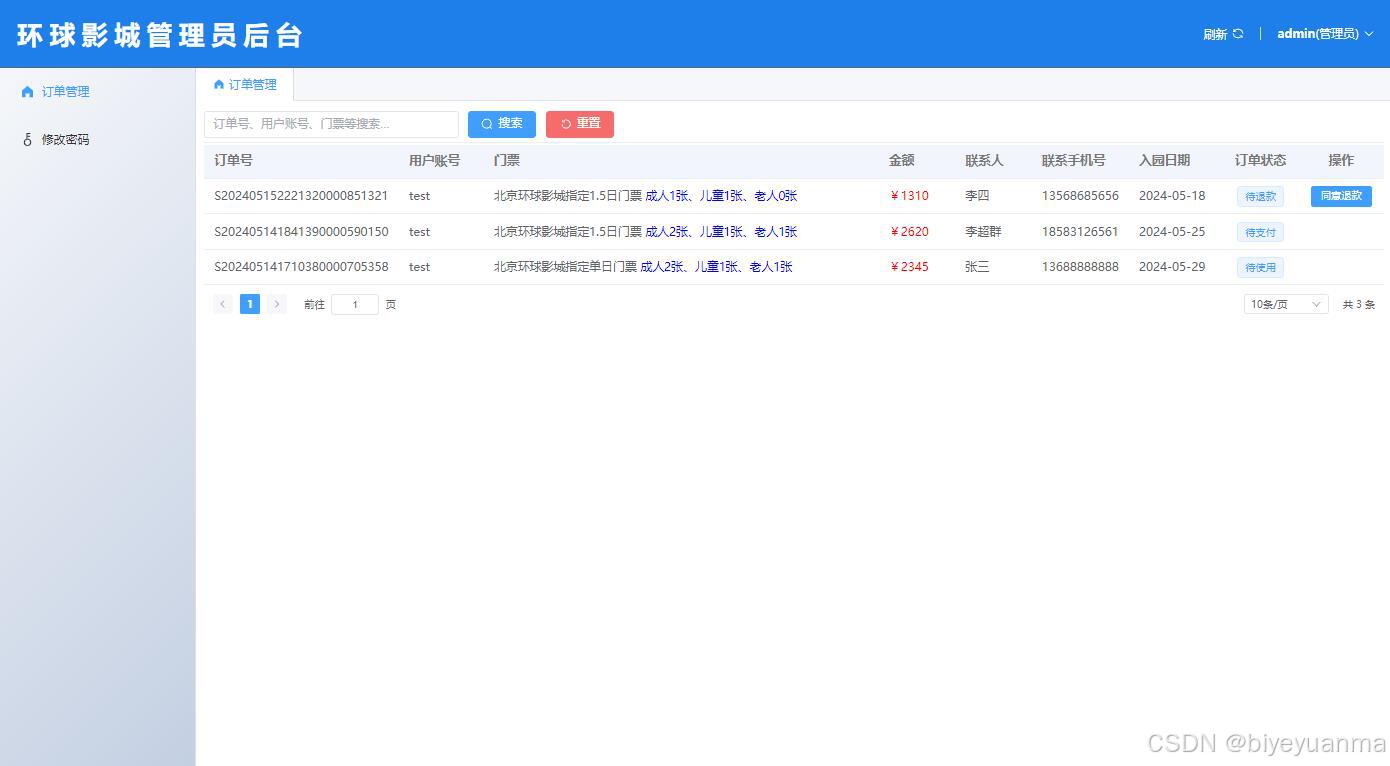This screenshot has width=1390, height=766.
Task: Click the 刷新 refresh icon in the header
Action: pos(1240,33)
